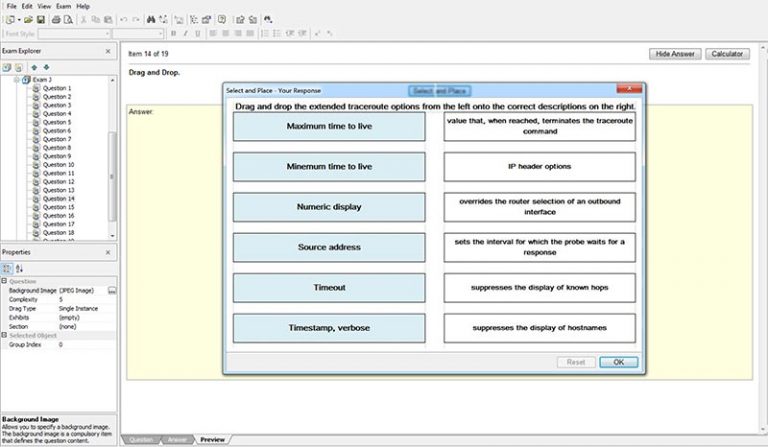Image resolution: width=768 pixels, height=447 pixels.
Task: Click the Source address option box
Action: 329,247
